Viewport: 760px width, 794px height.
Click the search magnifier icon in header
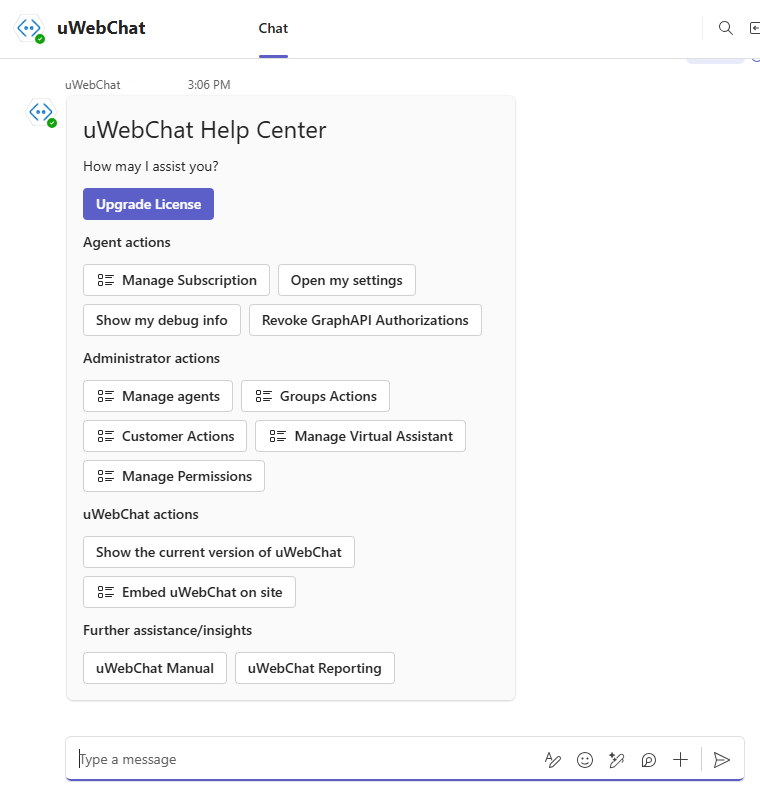pos(726,28)
